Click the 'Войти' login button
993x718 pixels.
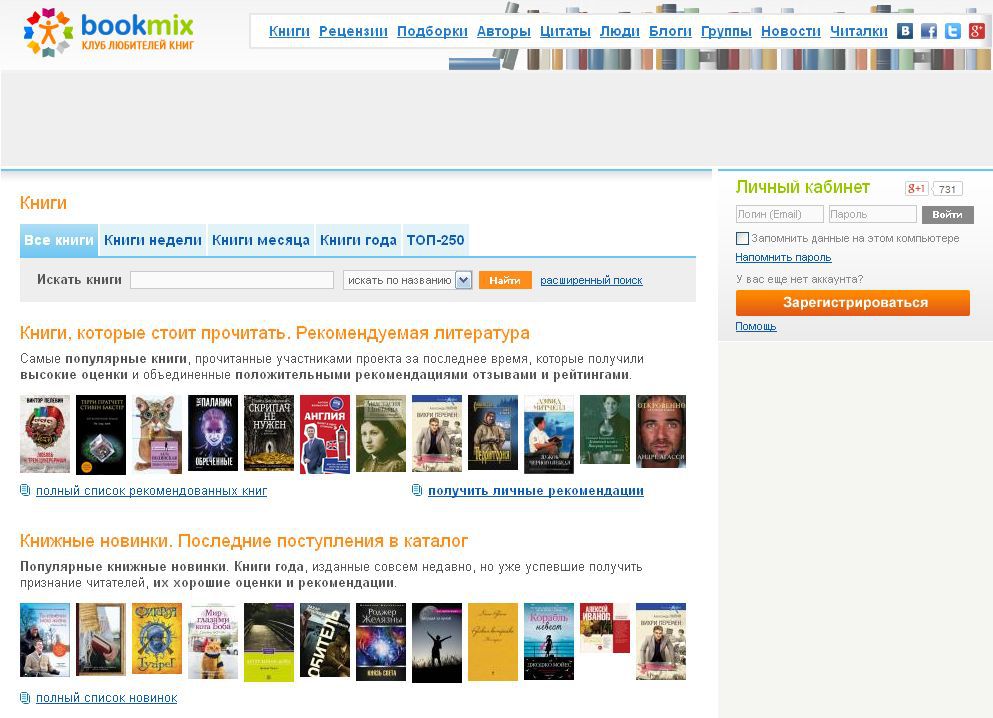pos(947,214)
